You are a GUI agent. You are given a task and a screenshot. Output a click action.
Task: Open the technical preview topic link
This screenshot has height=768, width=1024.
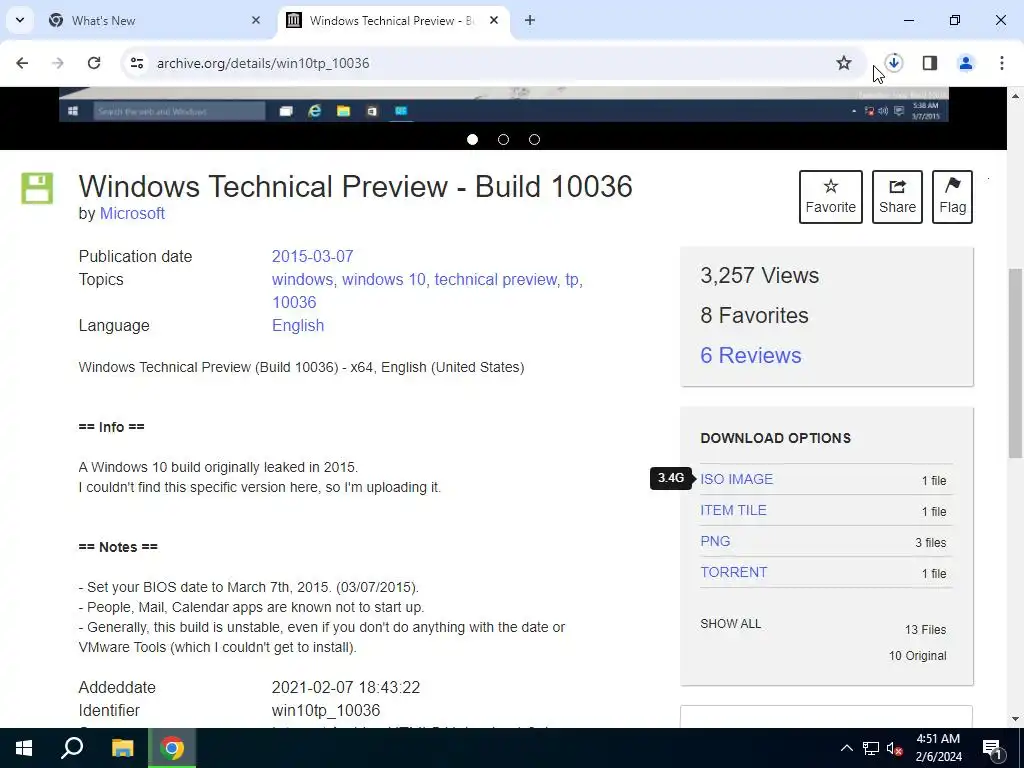496,280
